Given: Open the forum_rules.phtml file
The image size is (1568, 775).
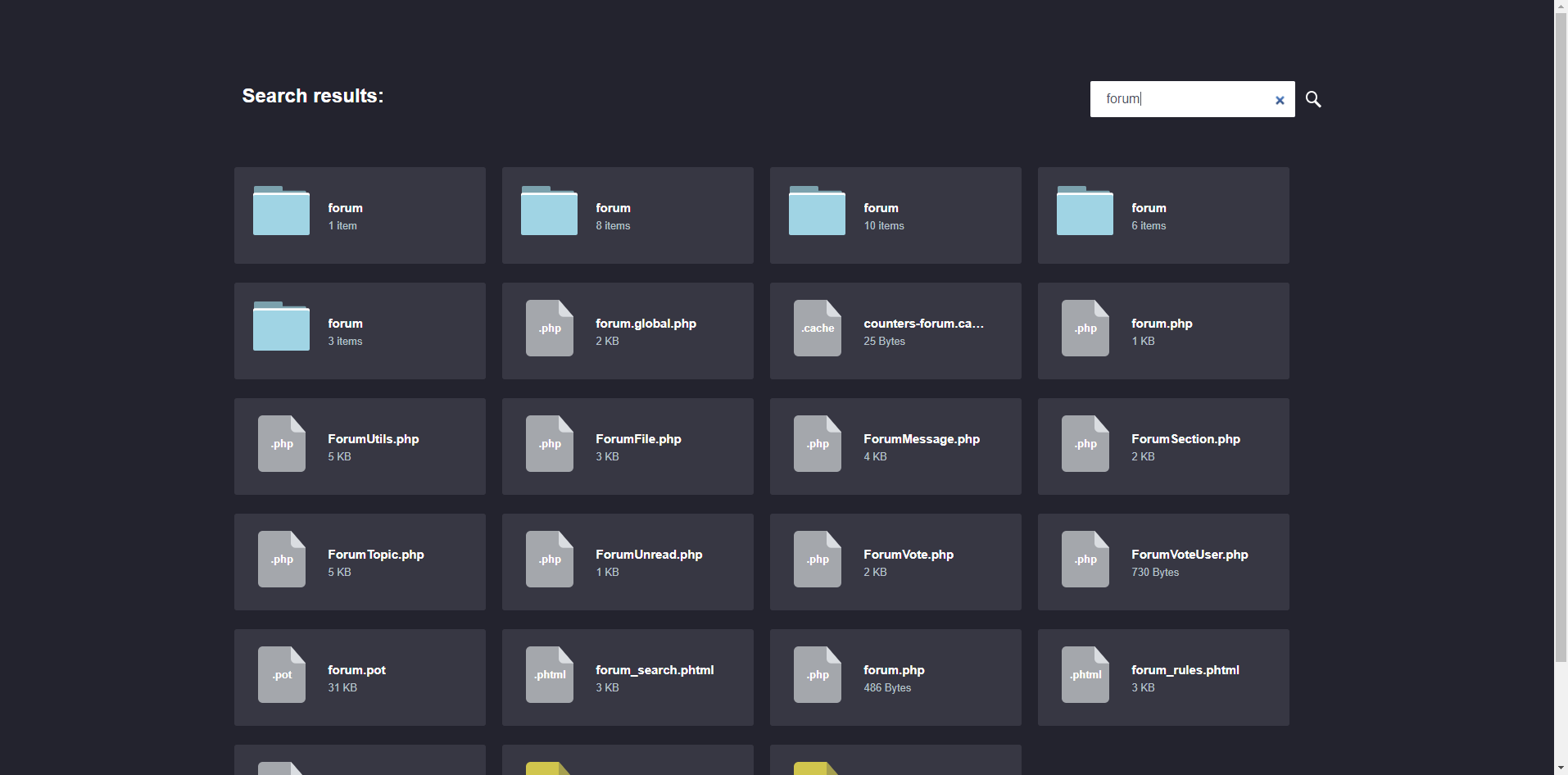Looking at the screenshot, I should click(1163, 678).
